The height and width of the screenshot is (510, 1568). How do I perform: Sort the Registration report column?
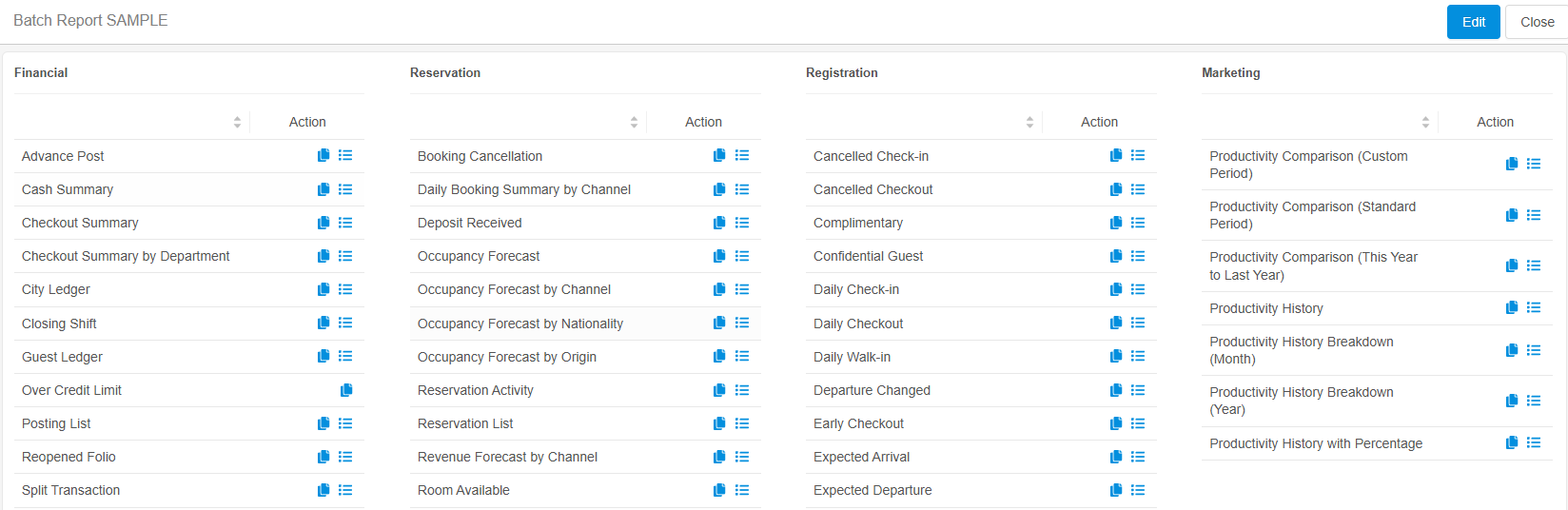click(1029, 122)
